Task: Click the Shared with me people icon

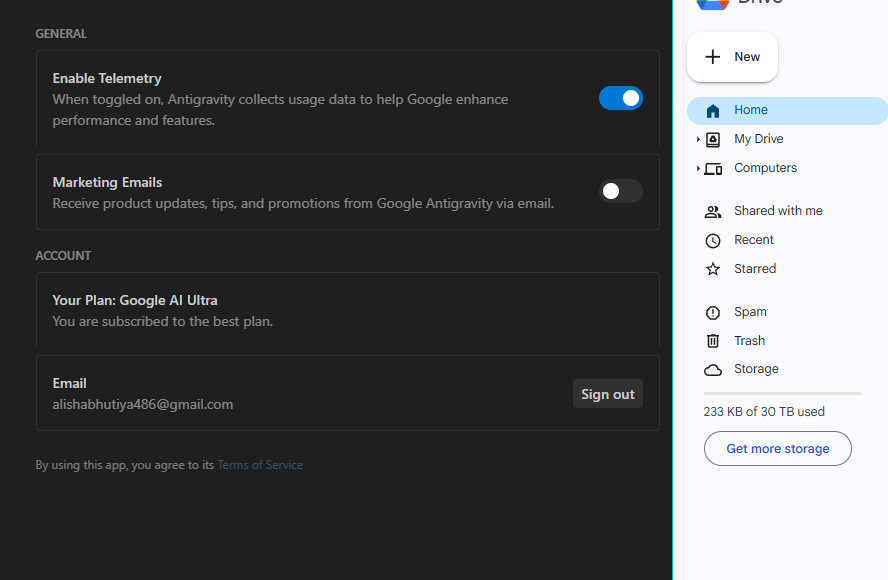Action: [713, 212]
